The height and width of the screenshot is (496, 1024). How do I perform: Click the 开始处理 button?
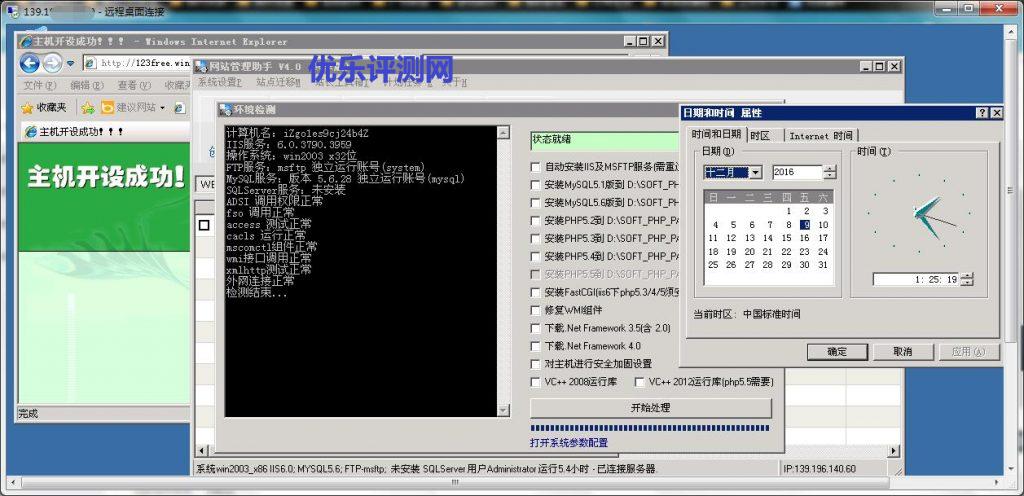click(x=650, y=408)
